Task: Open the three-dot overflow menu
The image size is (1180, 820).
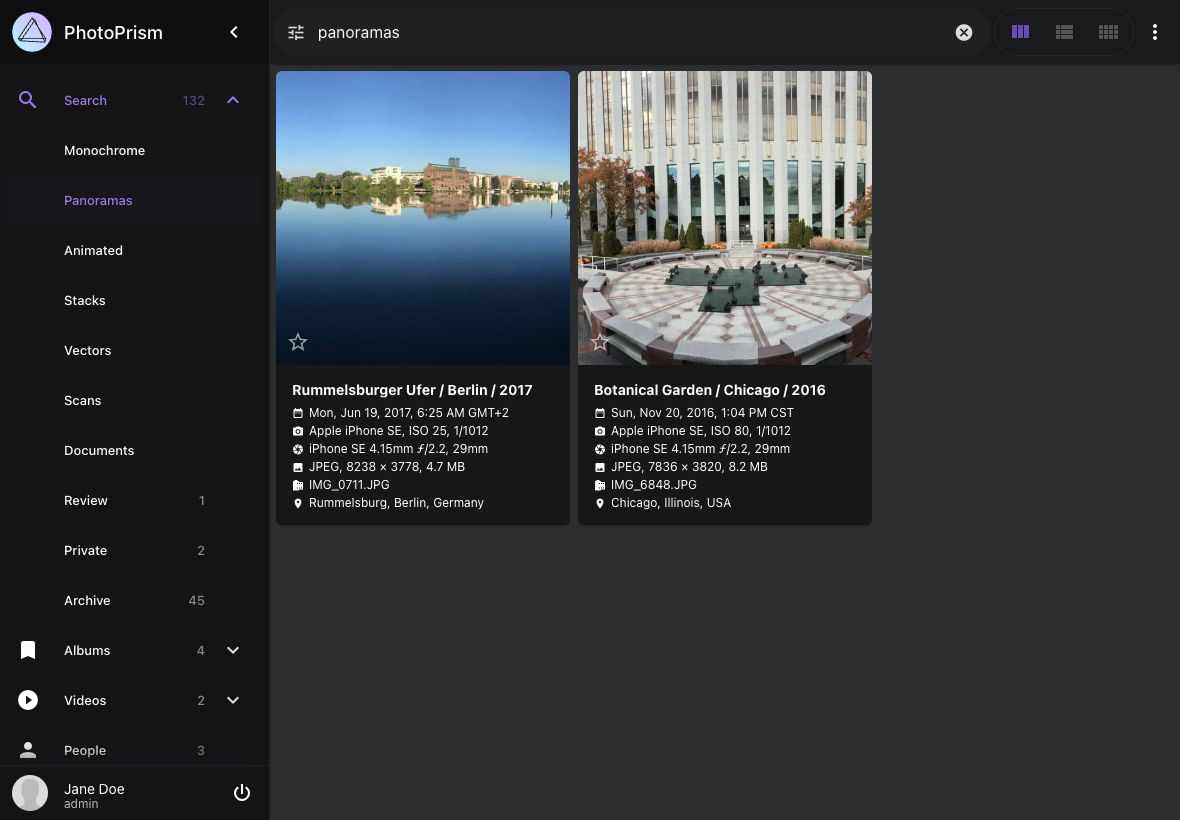Action: coord(1155,32)
